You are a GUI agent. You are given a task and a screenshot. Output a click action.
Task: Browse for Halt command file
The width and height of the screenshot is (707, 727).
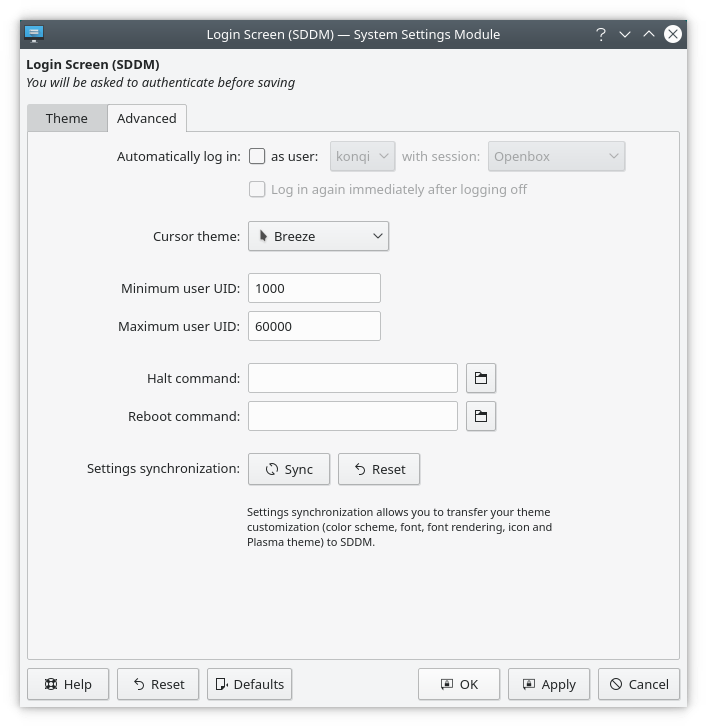click(481, 378)
